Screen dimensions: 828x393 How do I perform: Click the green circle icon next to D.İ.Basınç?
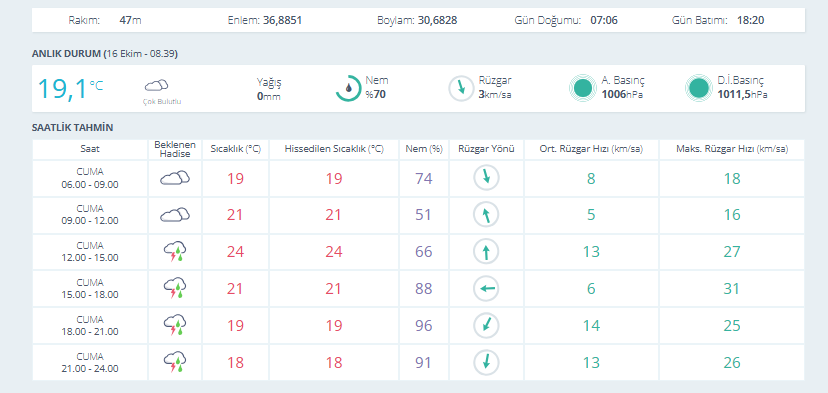[x=699, y=88]
